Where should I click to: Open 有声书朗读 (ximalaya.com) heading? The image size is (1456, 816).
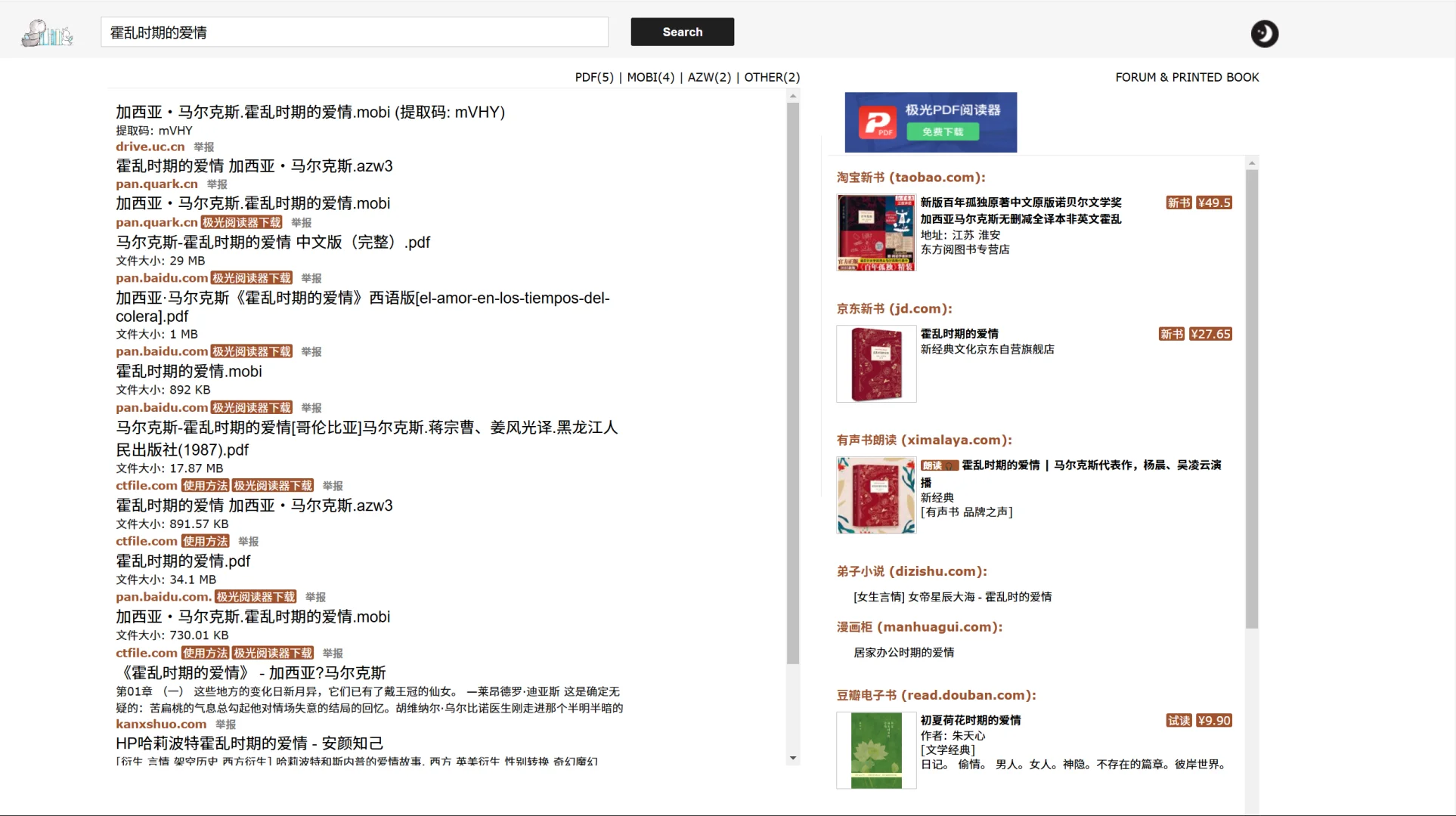tap(924, 440)
